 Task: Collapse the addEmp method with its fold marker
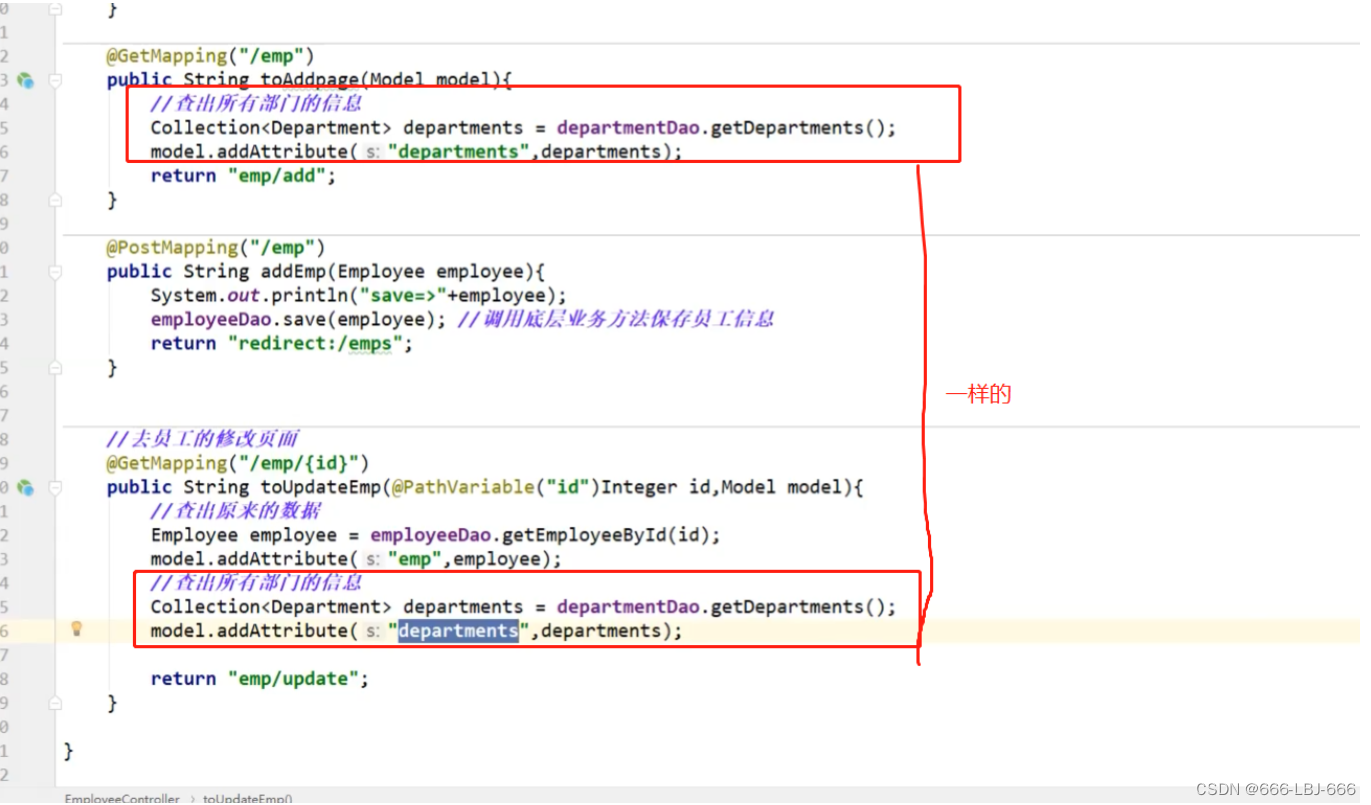pyautogui.click(x=55, y=272)
